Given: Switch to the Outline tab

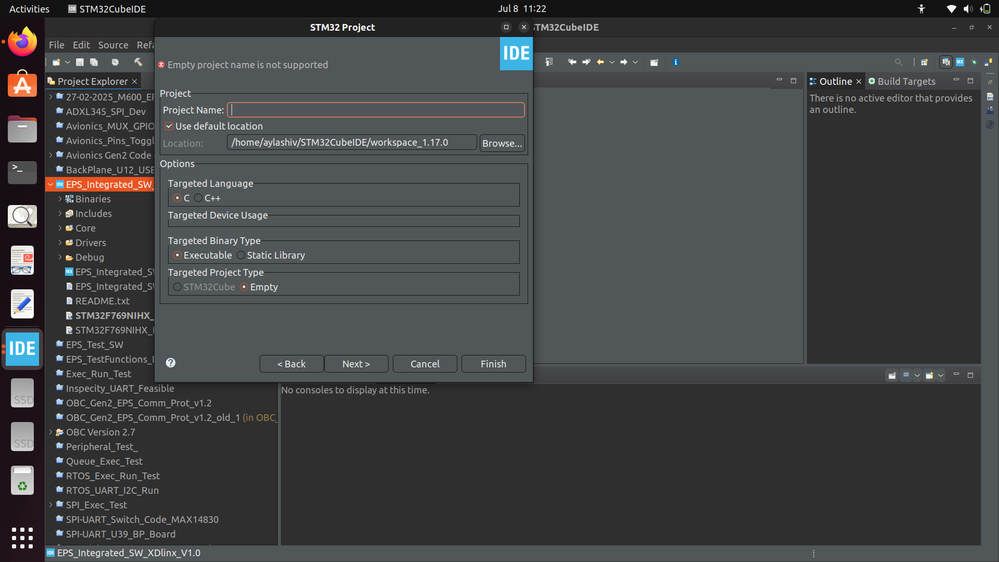Looking at the screenshot, I should tap(835, 82).
